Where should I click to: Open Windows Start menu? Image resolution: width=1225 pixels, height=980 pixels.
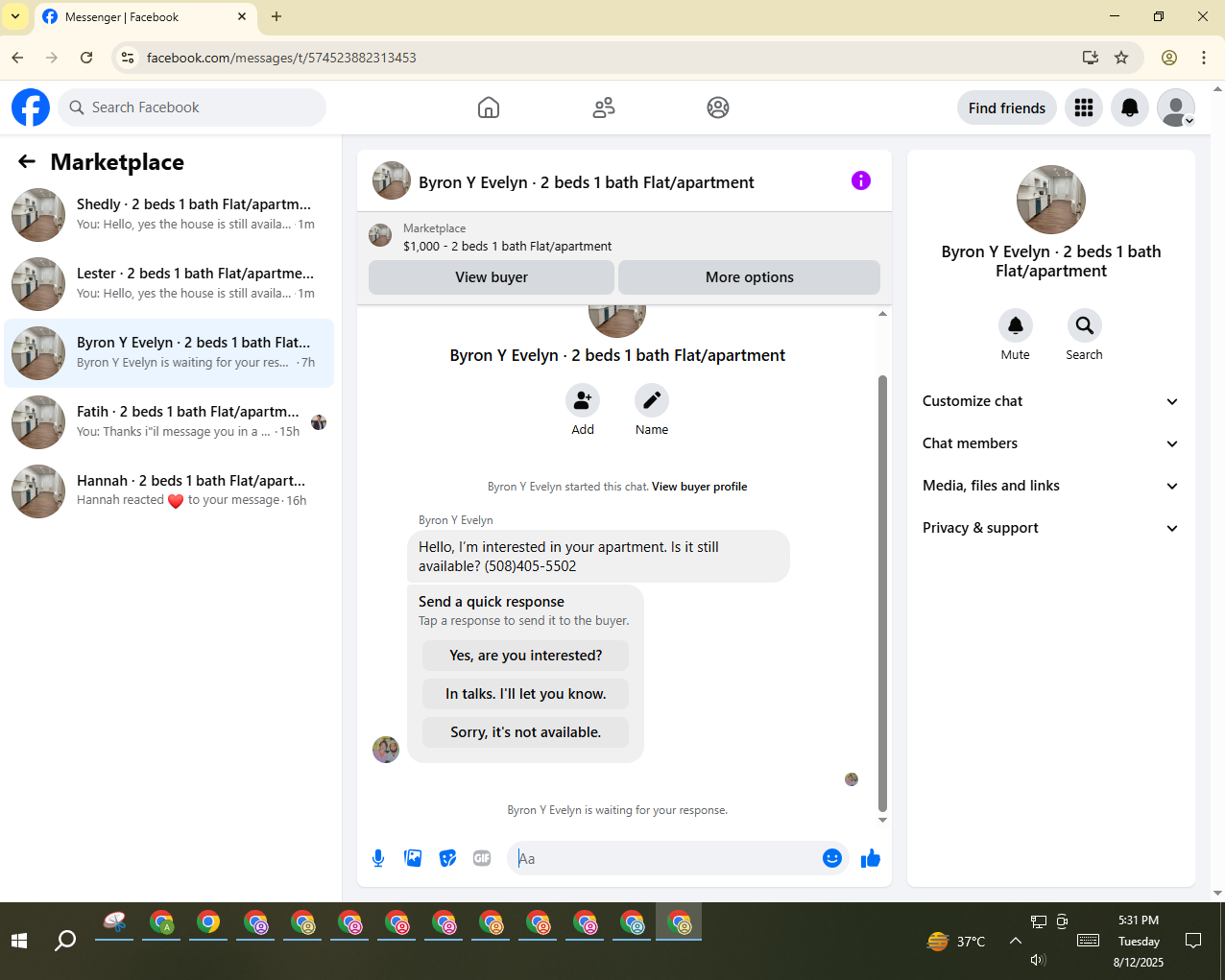coord(19,941)
